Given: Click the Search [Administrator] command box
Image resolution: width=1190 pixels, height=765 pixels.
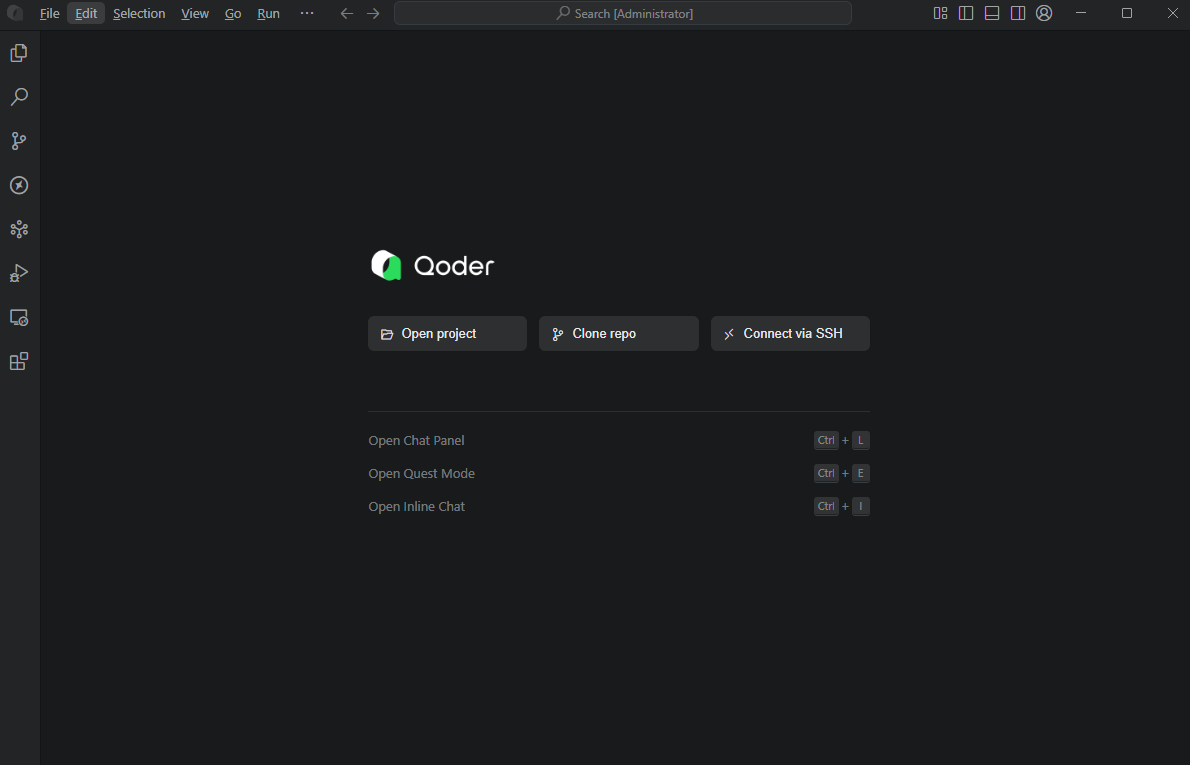Looking at the screenshot, I should coord(623,13).
